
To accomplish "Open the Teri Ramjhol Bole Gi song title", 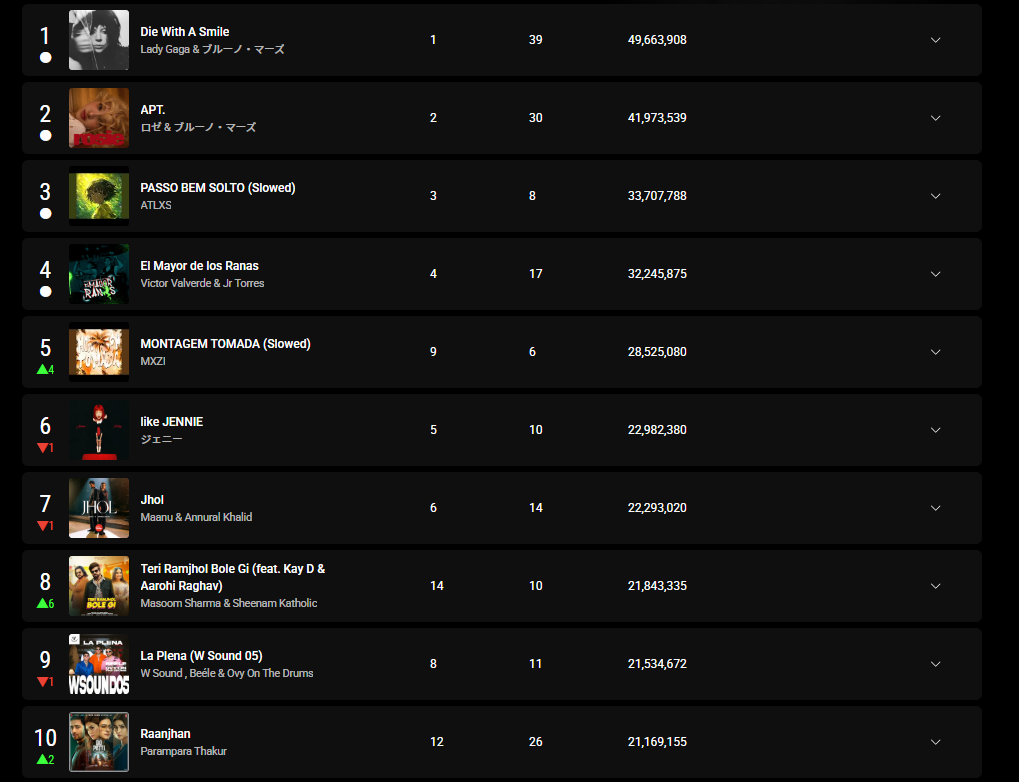I will pyautogui.click(x=233, y=577).
